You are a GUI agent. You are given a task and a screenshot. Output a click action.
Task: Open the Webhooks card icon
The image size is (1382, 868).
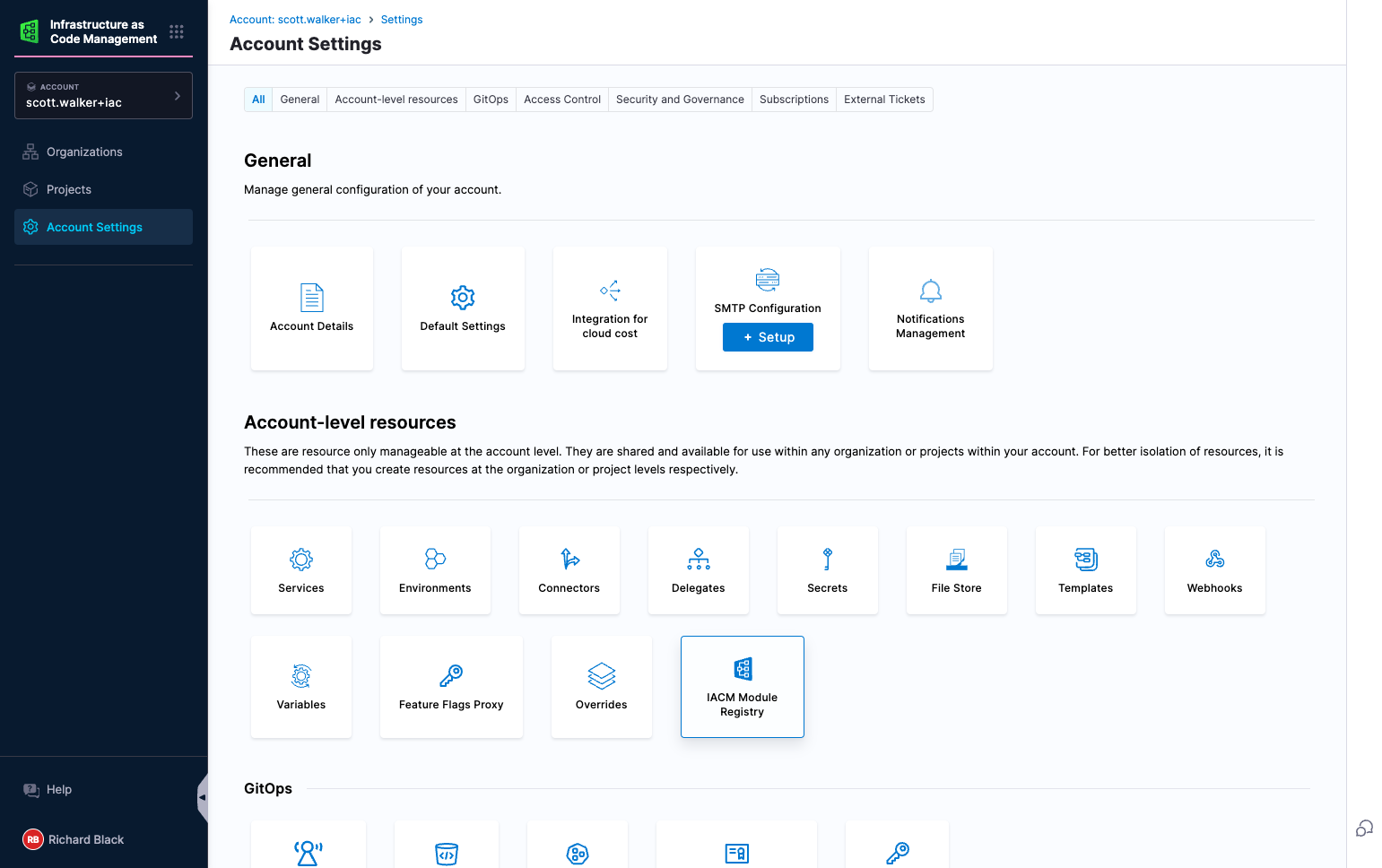click(1215, 560)
